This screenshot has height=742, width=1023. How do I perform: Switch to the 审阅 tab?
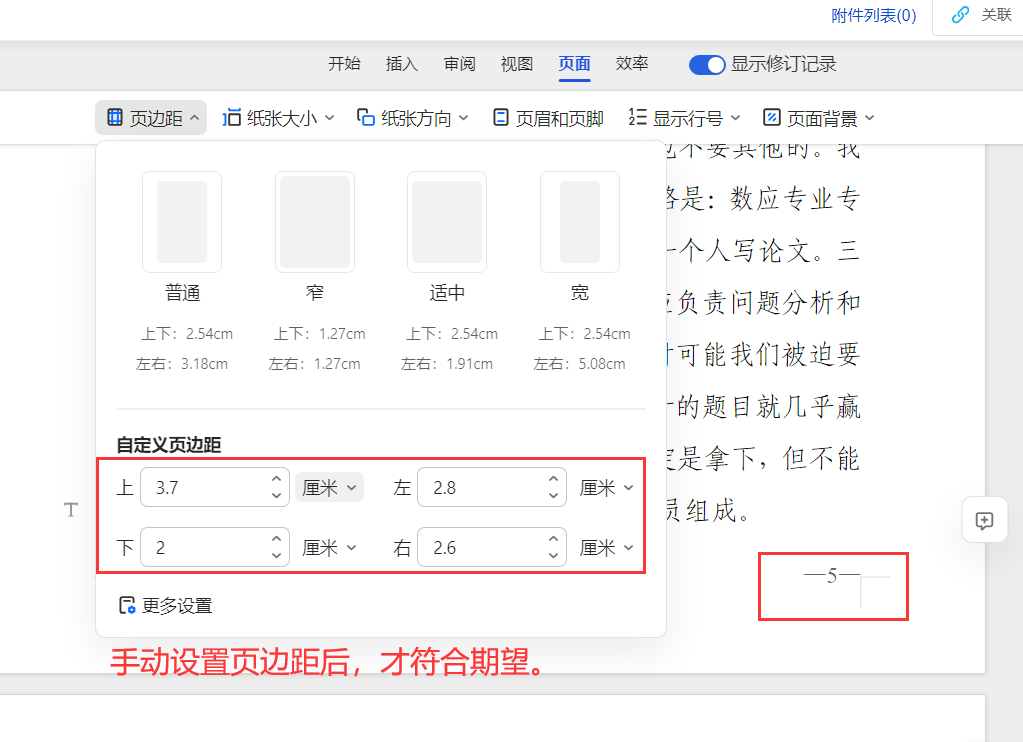click(459, 63)
